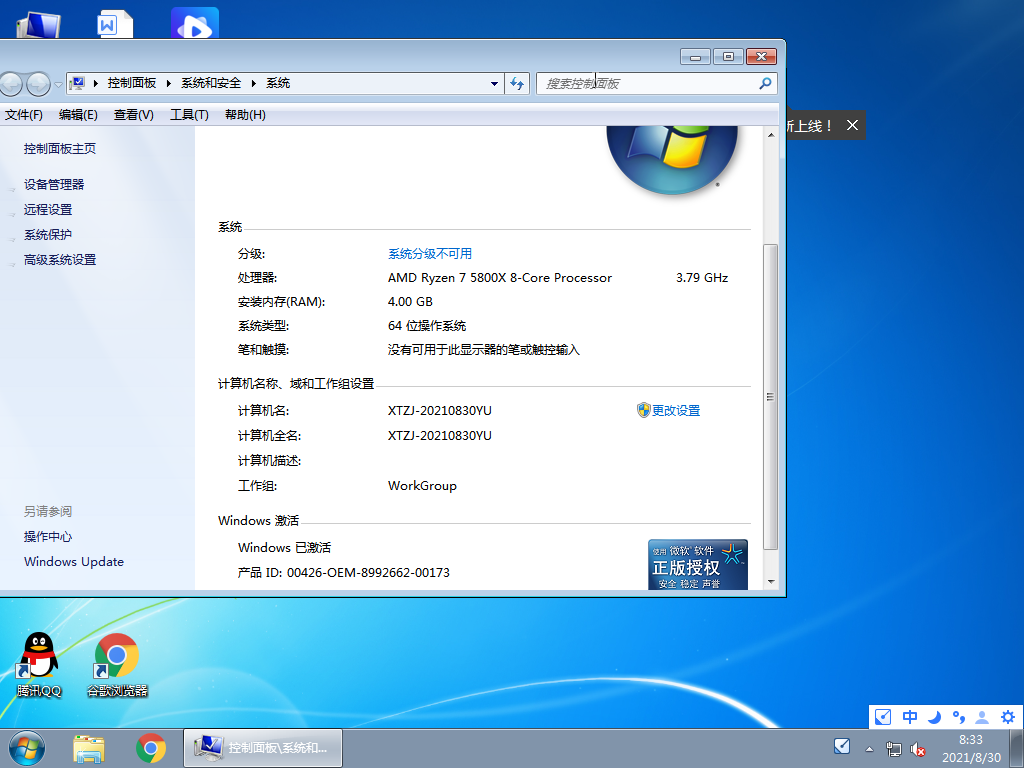1024x768 pixels.
Task: Launch 腾讯QQ from the desktop
Action: (x=37, y=655)
